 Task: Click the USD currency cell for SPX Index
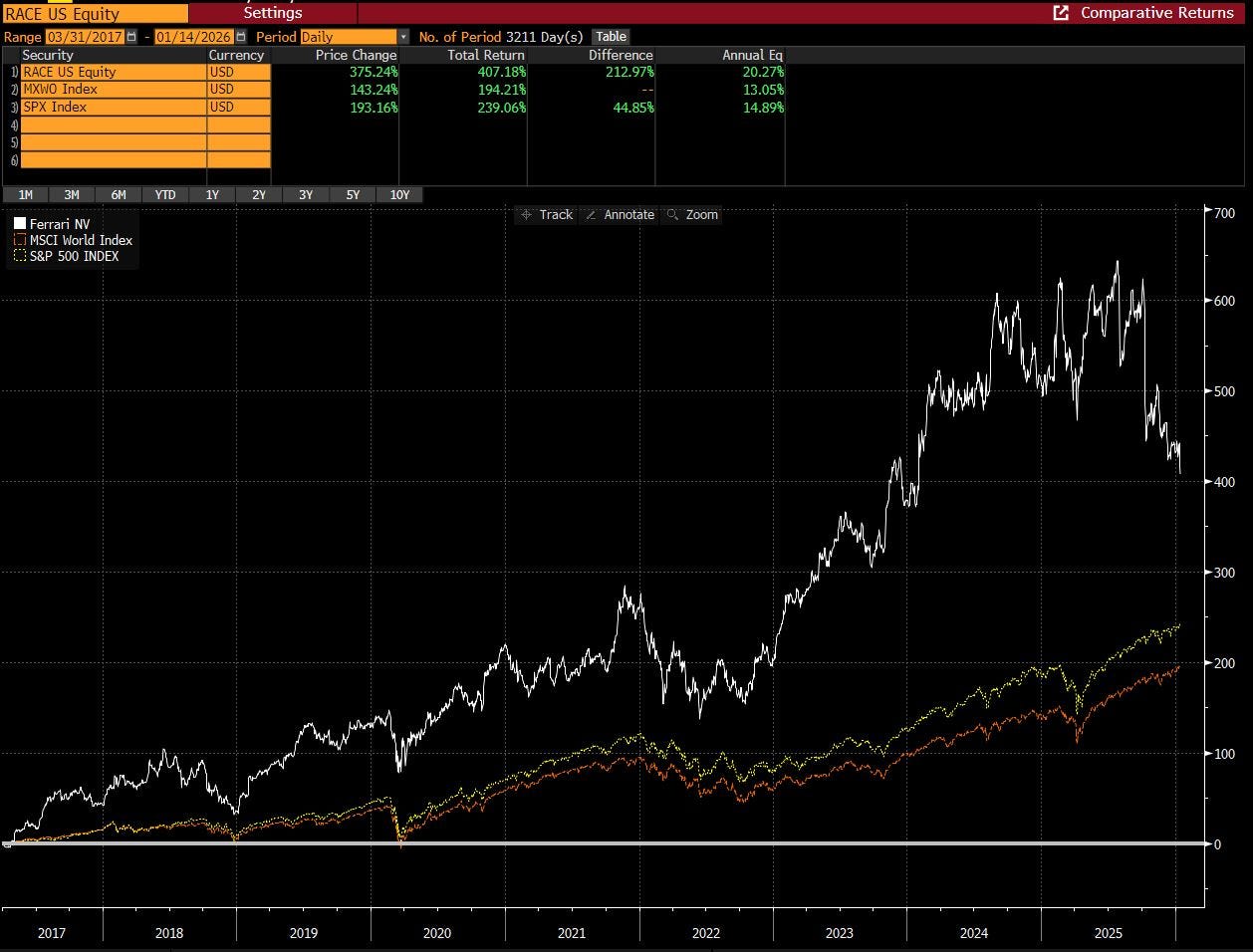click(238, 107)
